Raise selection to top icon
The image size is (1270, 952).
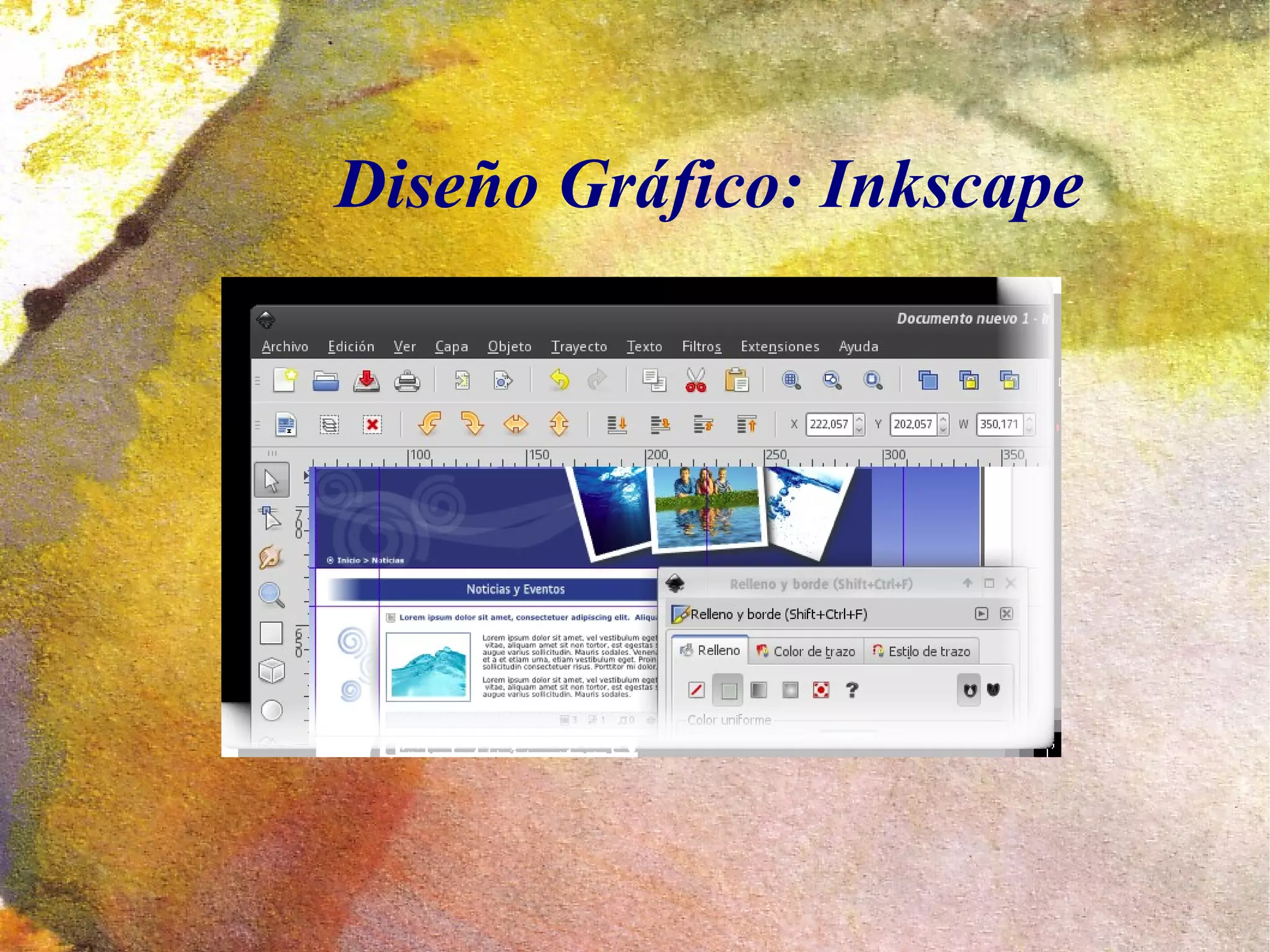tap(747, 425)
